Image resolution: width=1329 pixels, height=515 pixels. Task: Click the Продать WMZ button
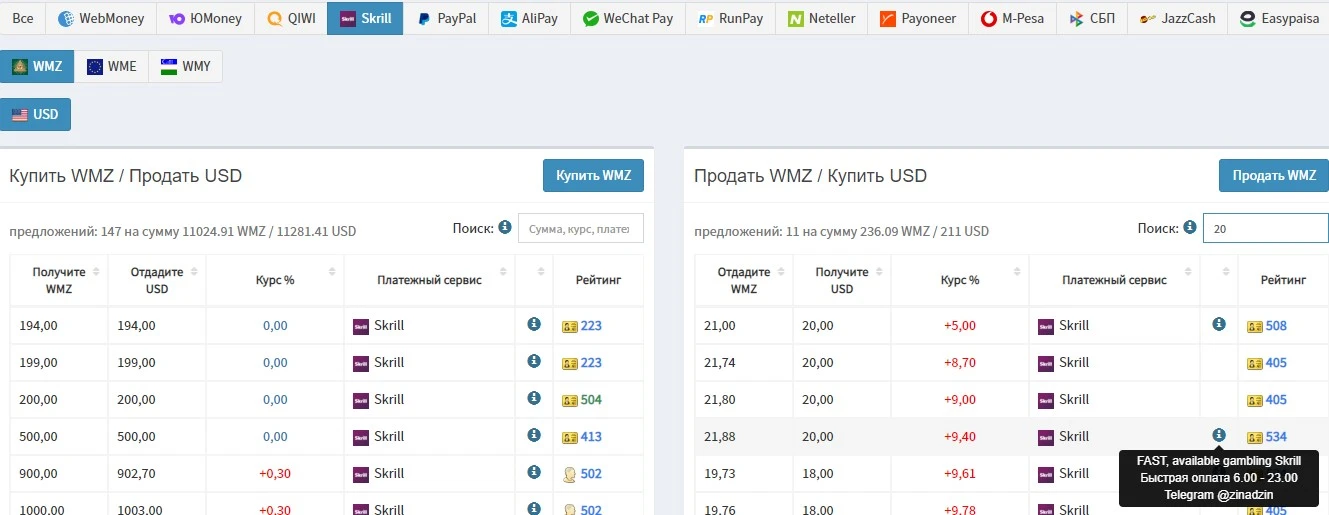(1273, 175)
